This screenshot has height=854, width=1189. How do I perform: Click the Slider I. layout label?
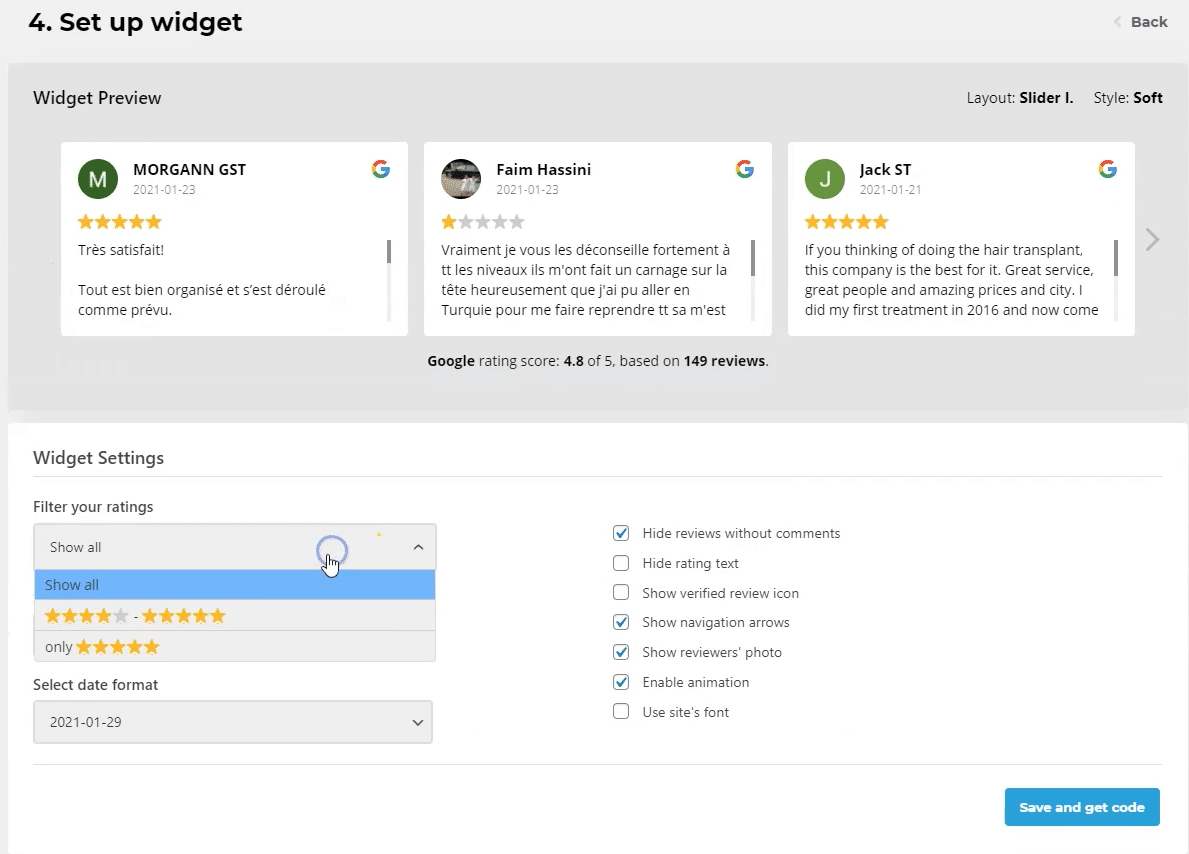point(1046,98)
